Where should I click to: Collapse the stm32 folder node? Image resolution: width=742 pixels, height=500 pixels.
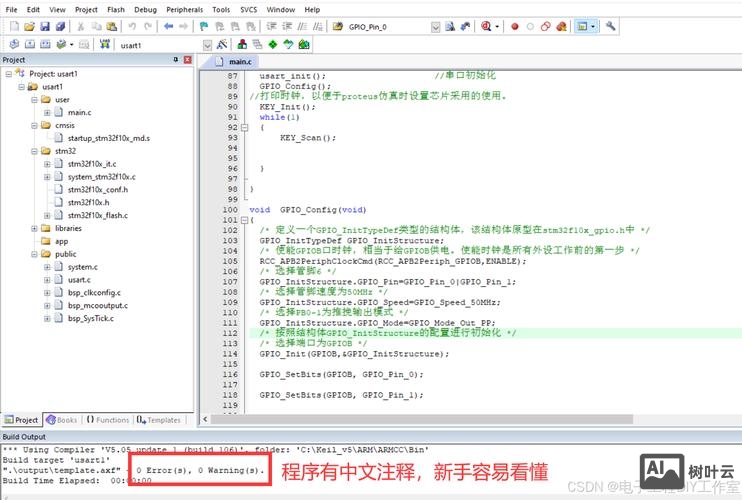(x=35, y=151)
